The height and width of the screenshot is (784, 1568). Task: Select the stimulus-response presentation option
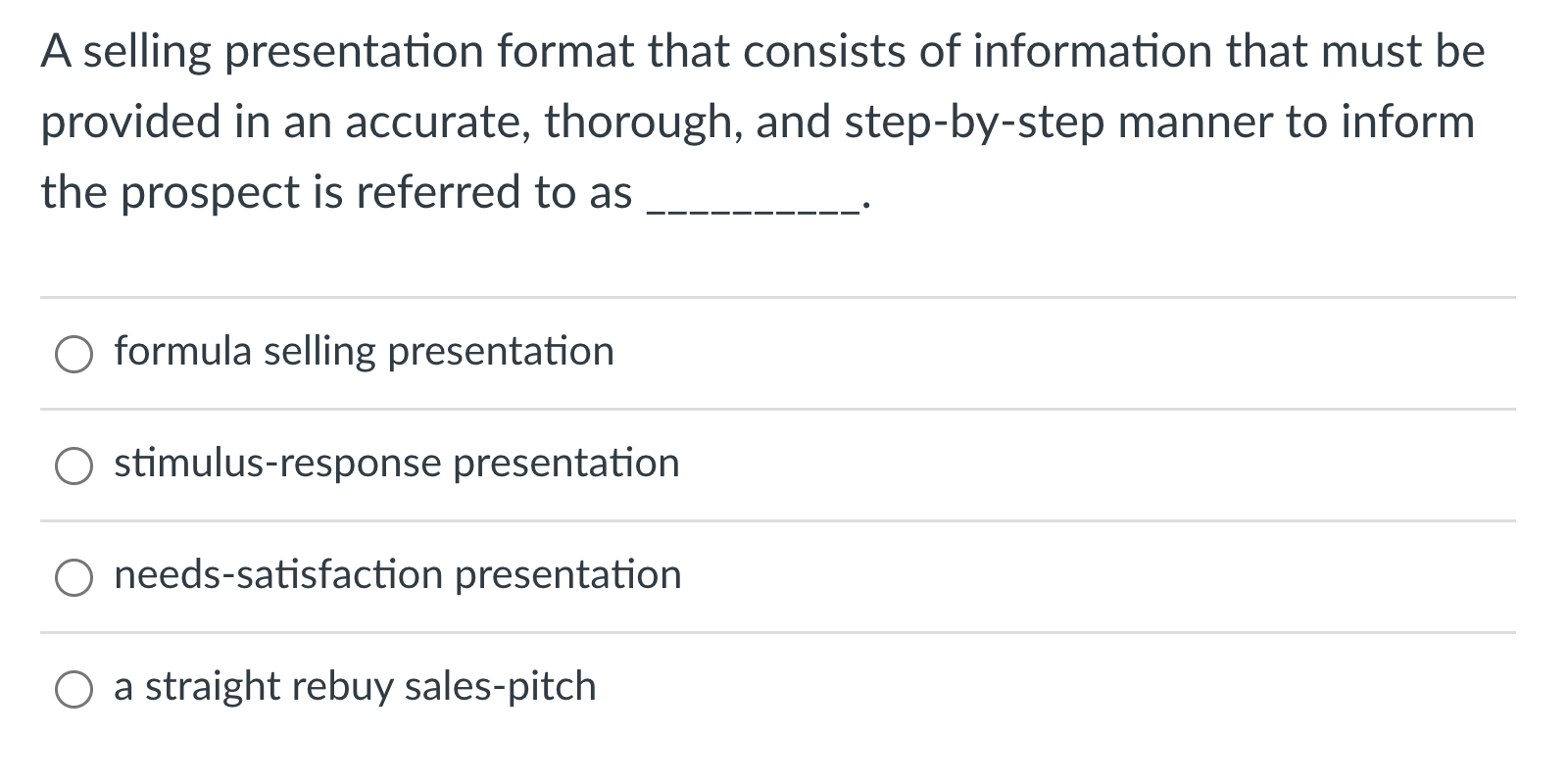pyautogui.click(x=73, y=466)
